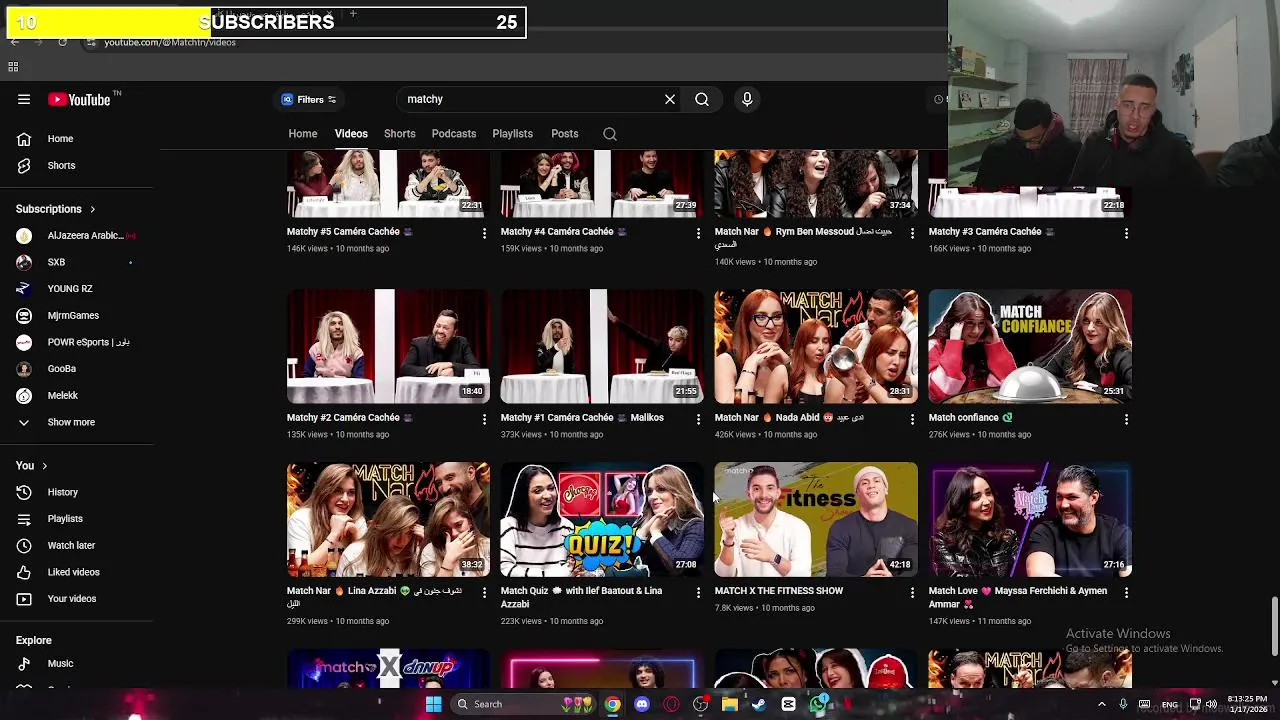Open Steam from the taskbar
This screenshot has height=720, width=1280.
click(x=759, y=704)
